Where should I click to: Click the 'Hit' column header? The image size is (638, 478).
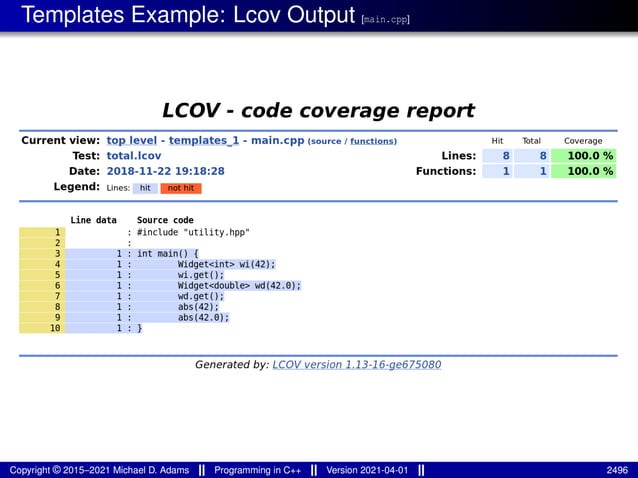[497, 141]
